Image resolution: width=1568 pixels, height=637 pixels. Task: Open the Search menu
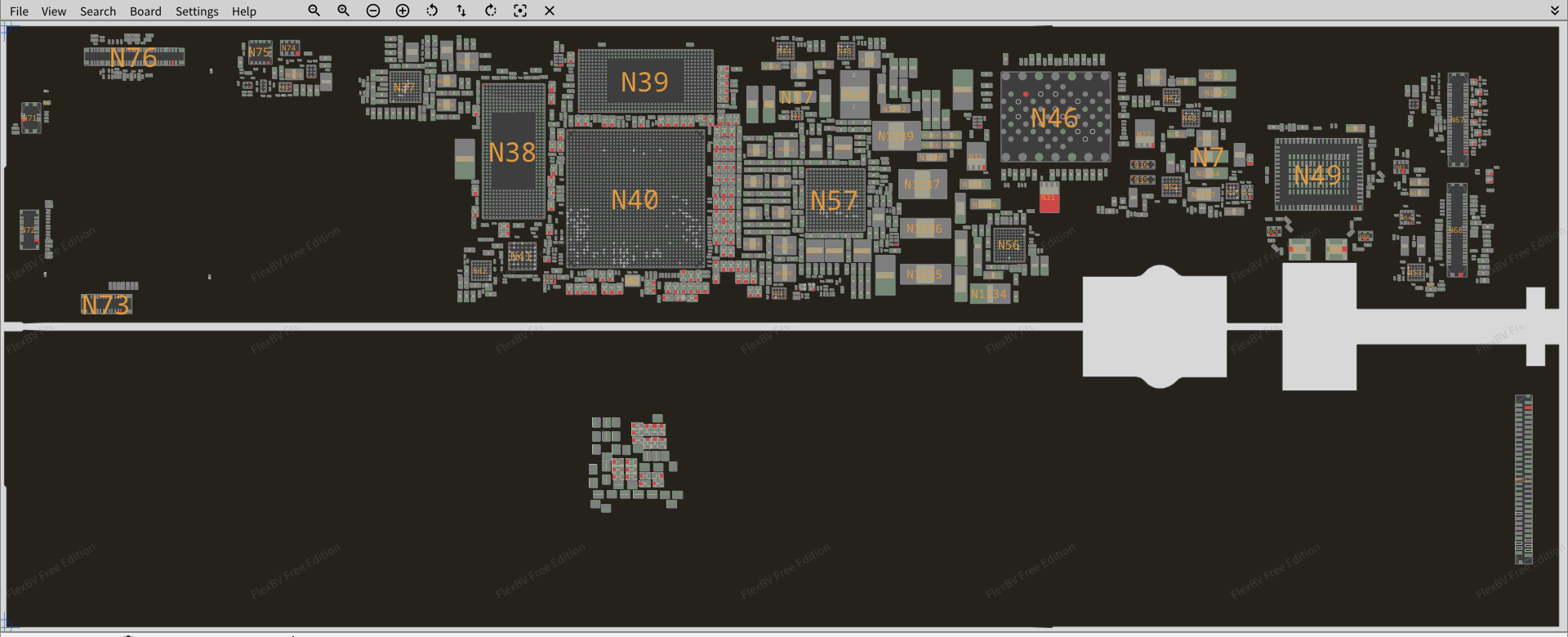click(98, 11)
